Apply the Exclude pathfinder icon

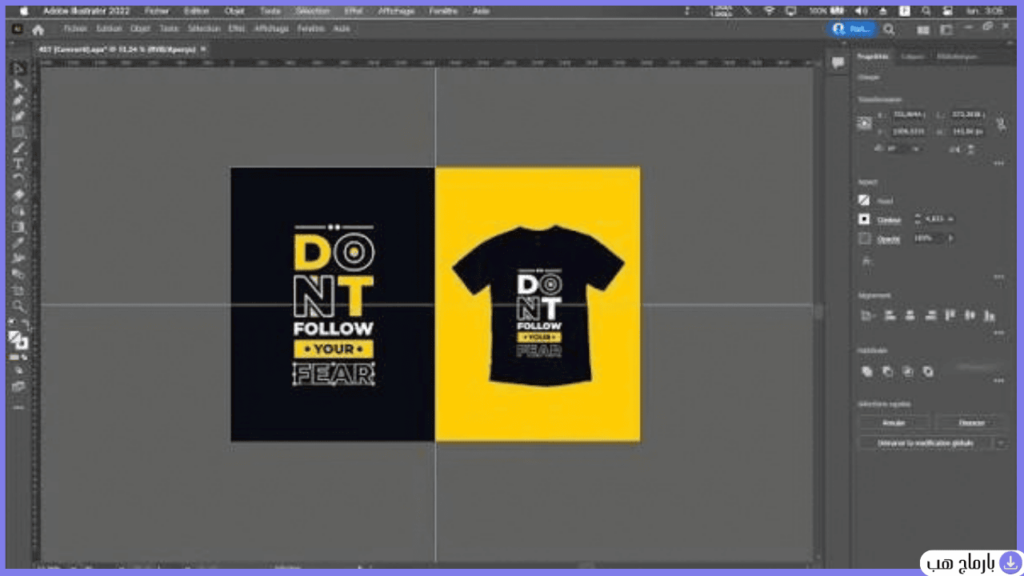coord(928,372)
